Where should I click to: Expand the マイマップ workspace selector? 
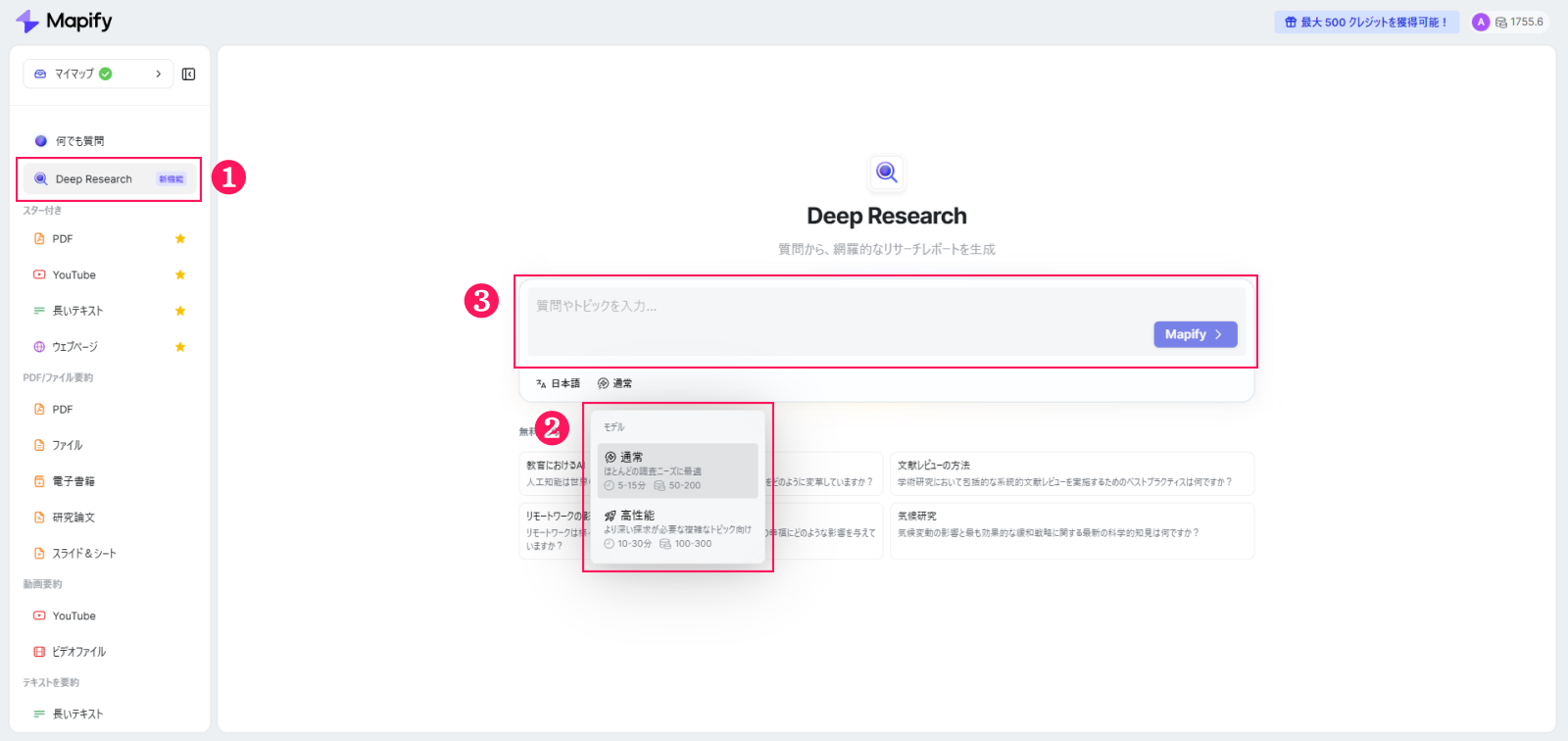(98, 74)
